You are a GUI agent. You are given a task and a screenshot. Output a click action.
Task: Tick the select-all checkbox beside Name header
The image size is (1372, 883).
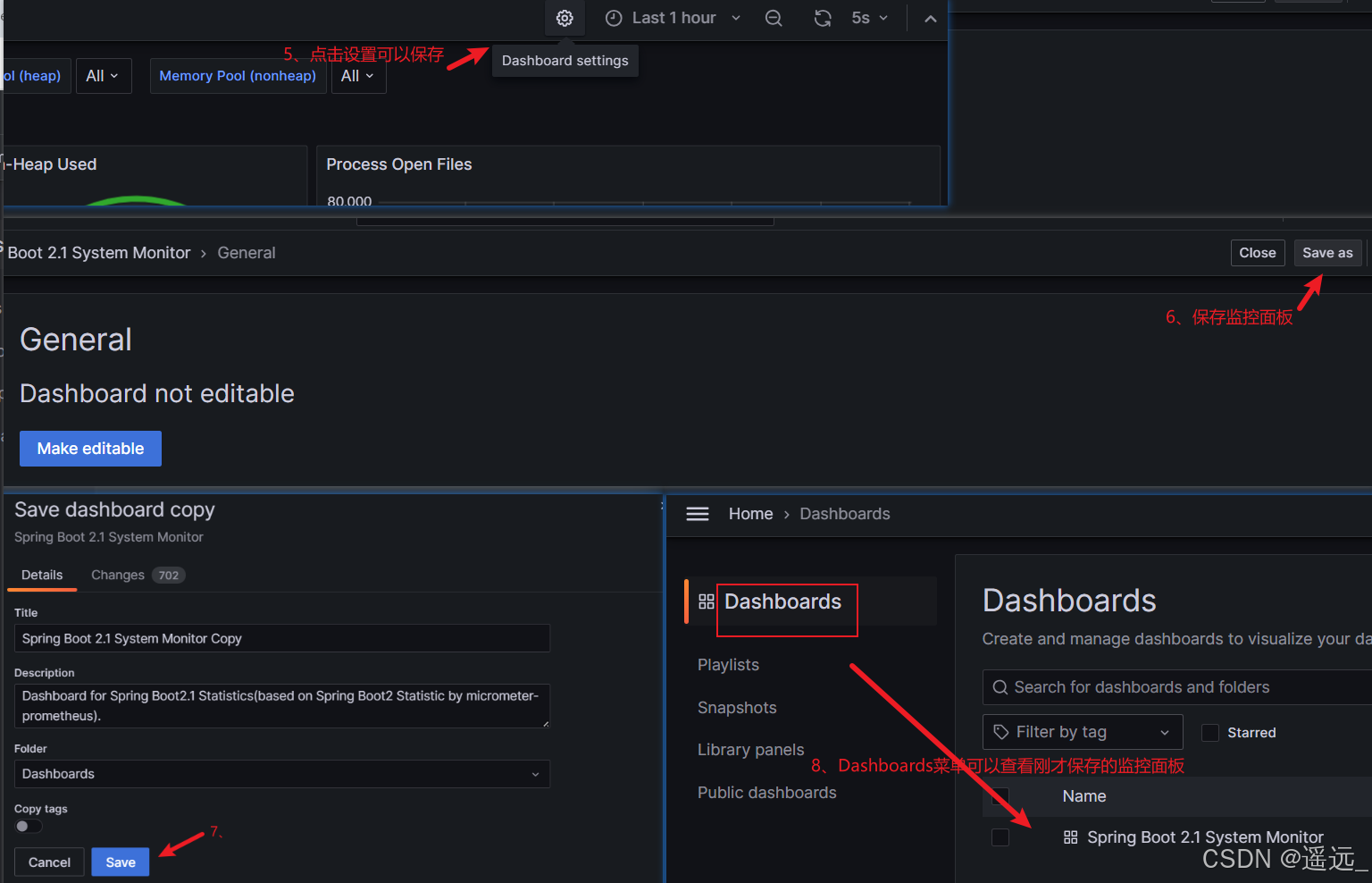1000,796
